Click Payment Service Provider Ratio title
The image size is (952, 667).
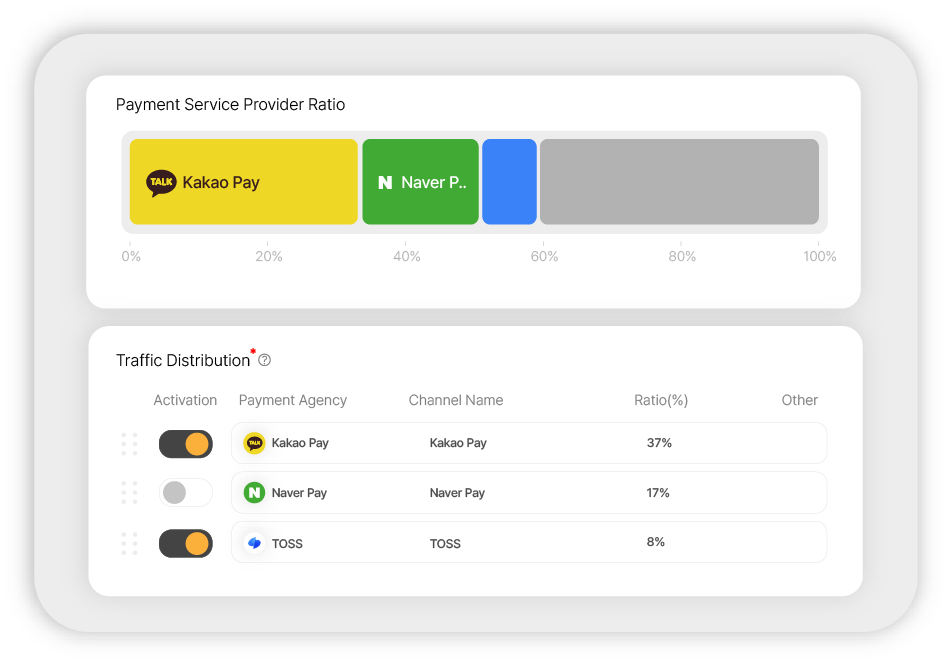(x=230, y=104)
